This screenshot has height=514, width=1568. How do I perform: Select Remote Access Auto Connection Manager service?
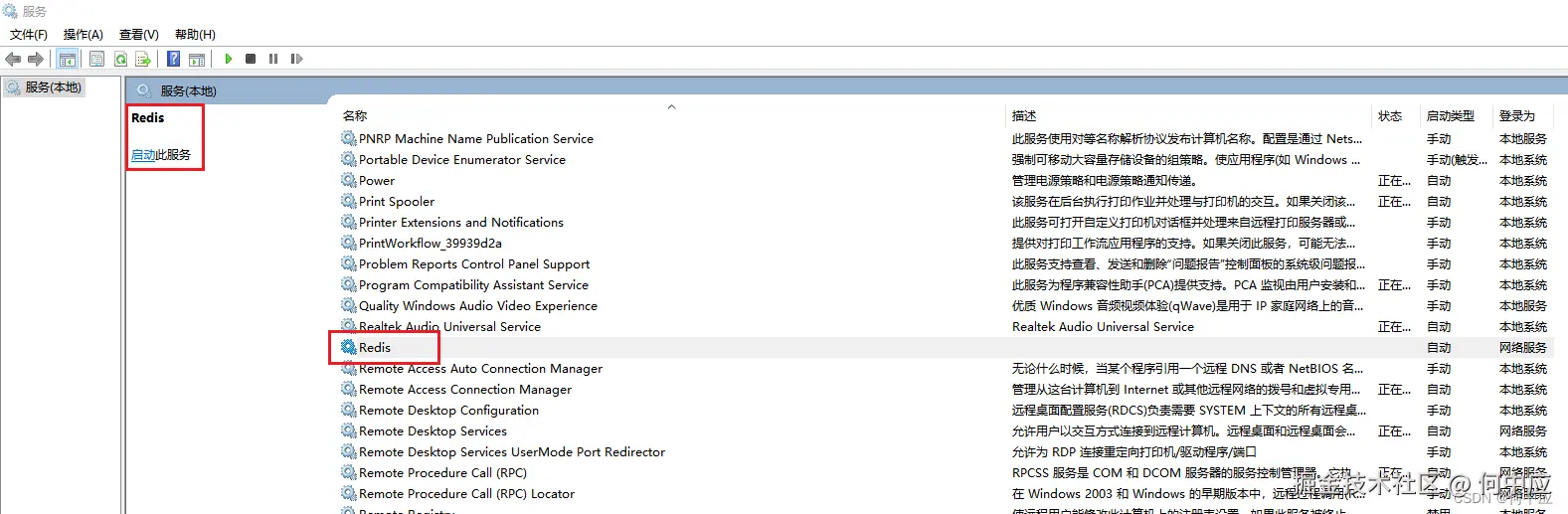(x=480, y=368)
